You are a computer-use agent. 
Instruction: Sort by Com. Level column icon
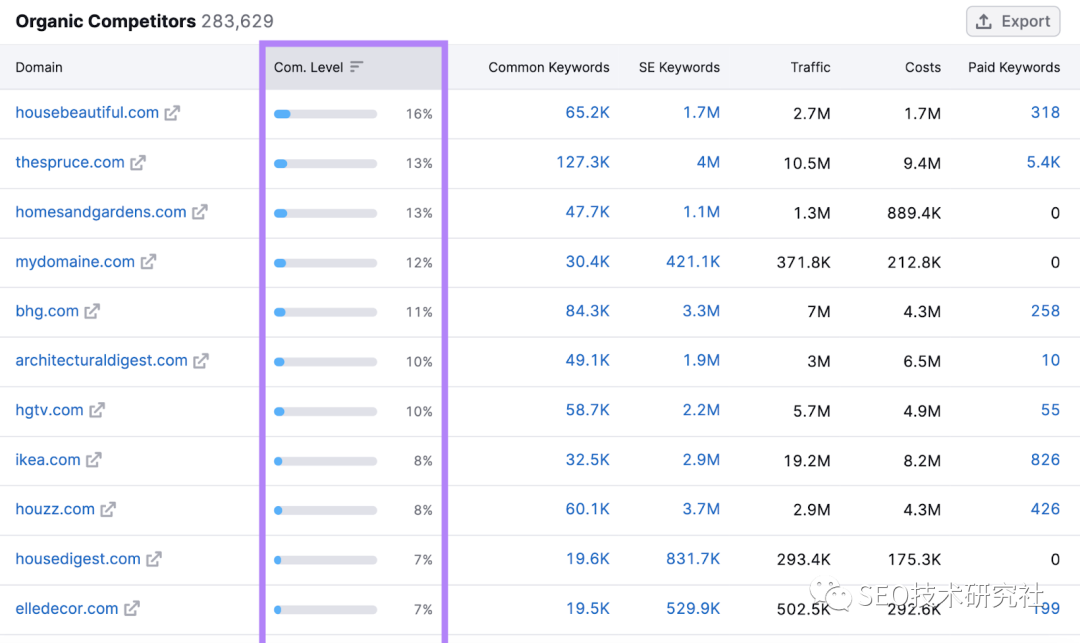[357, 67]
